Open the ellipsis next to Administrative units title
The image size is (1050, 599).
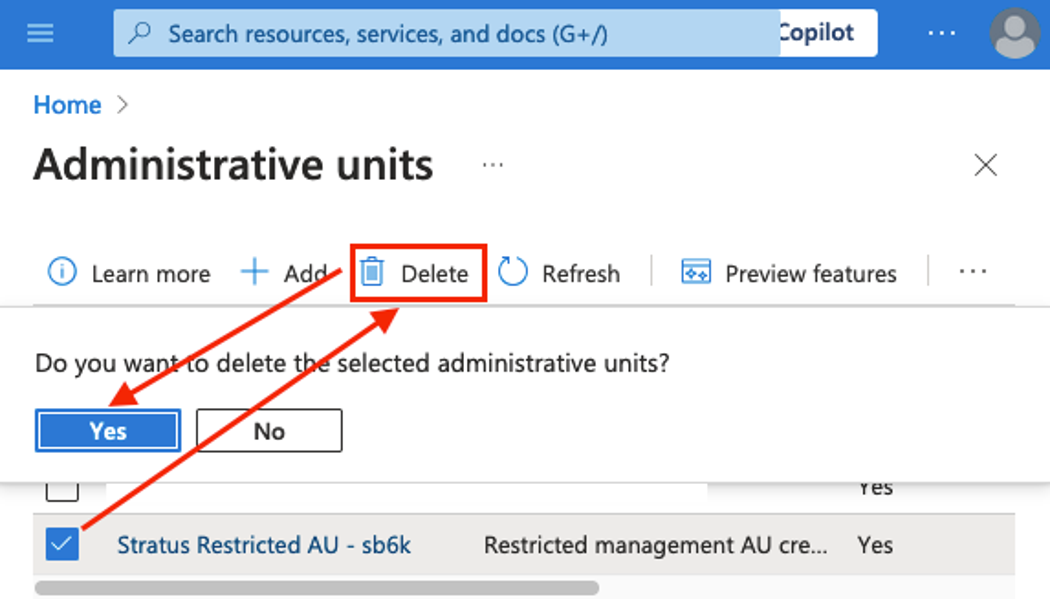click(x=492, y=165)
